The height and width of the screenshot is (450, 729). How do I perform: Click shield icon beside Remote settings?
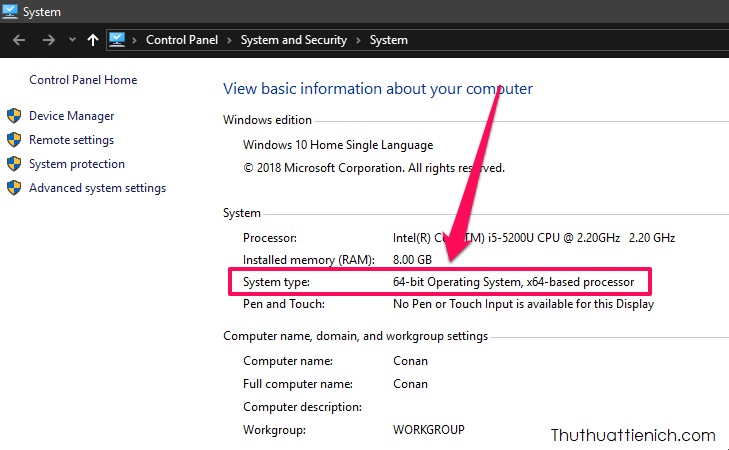pos(14,139)
